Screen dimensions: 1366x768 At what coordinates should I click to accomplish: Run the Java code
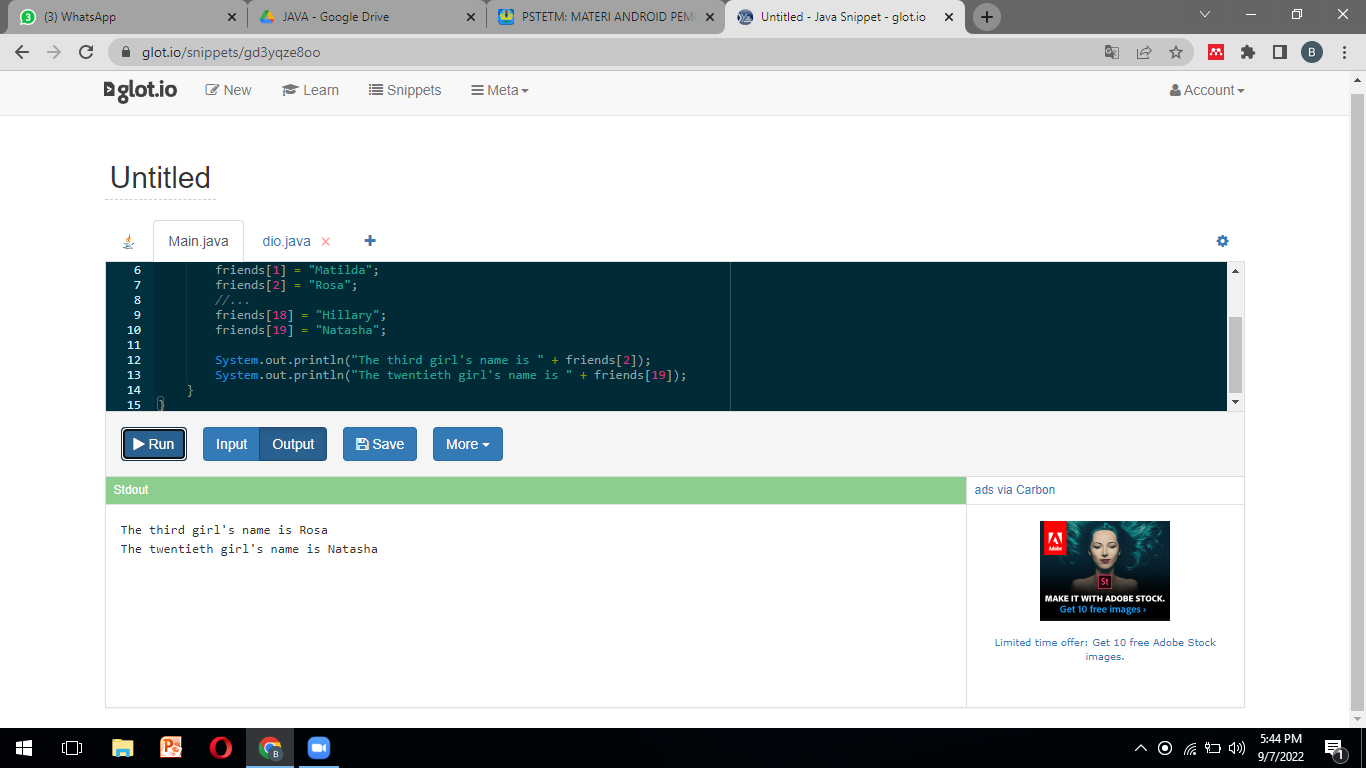154,444
